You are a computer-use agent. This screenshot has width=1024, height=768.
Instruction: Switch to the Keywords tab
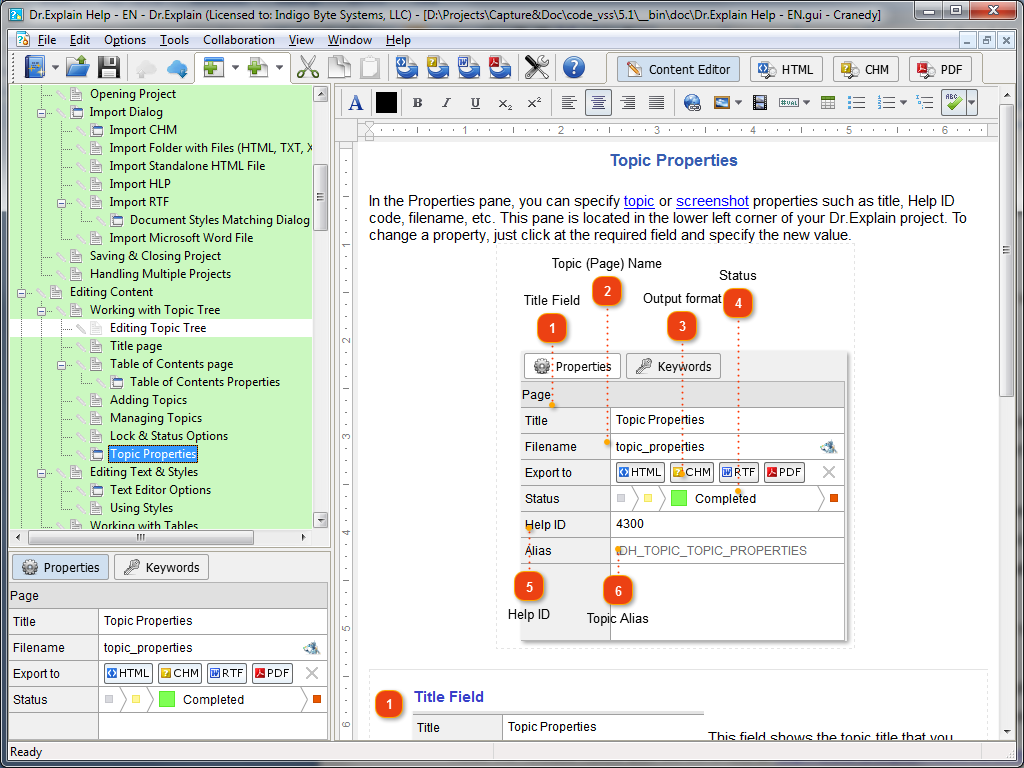[x=161, y=567]
